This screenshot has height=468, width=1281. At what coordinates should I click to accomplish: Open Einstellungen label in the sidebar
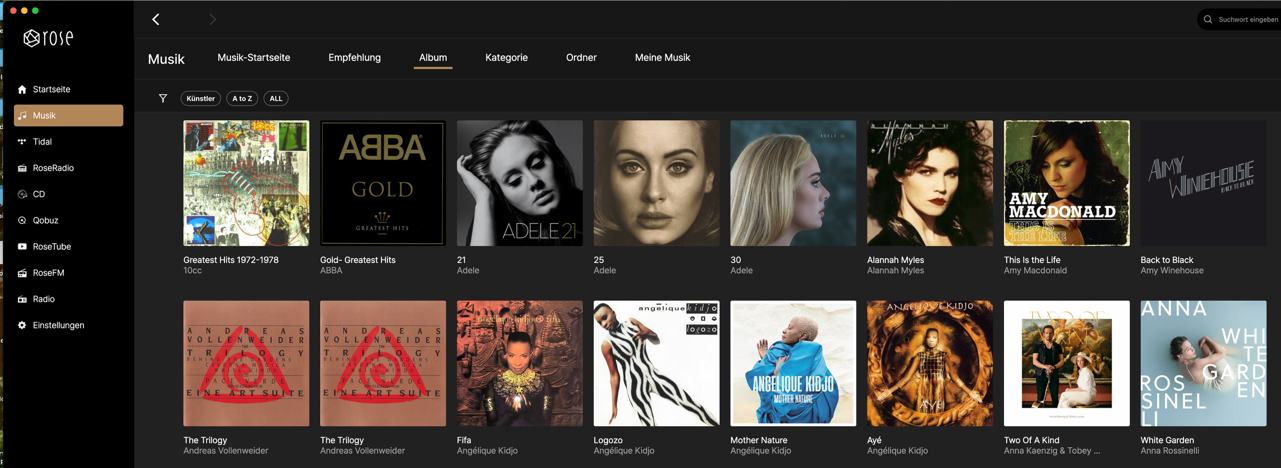coord(58,325)
